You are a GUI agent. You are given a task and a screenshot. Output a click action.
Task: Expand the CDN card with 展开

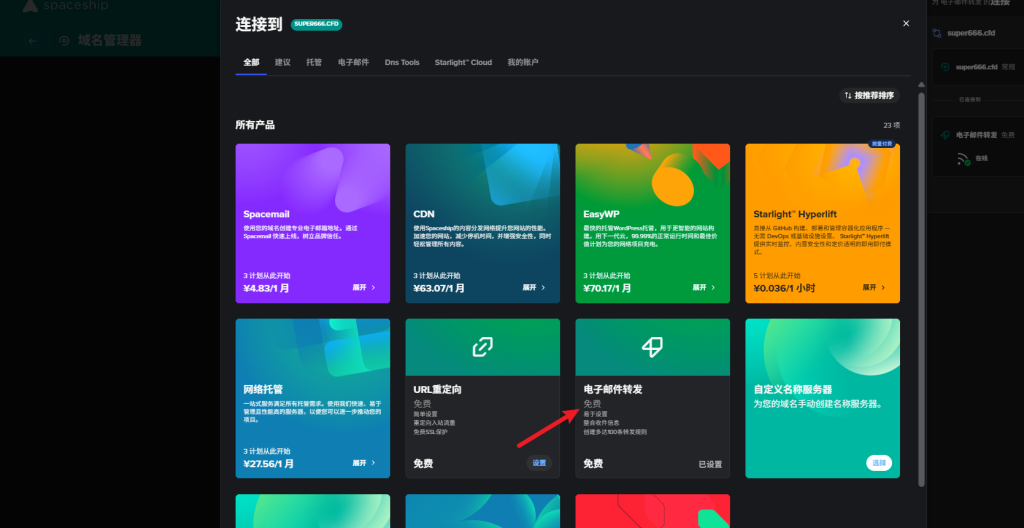[x=534, y=288]
